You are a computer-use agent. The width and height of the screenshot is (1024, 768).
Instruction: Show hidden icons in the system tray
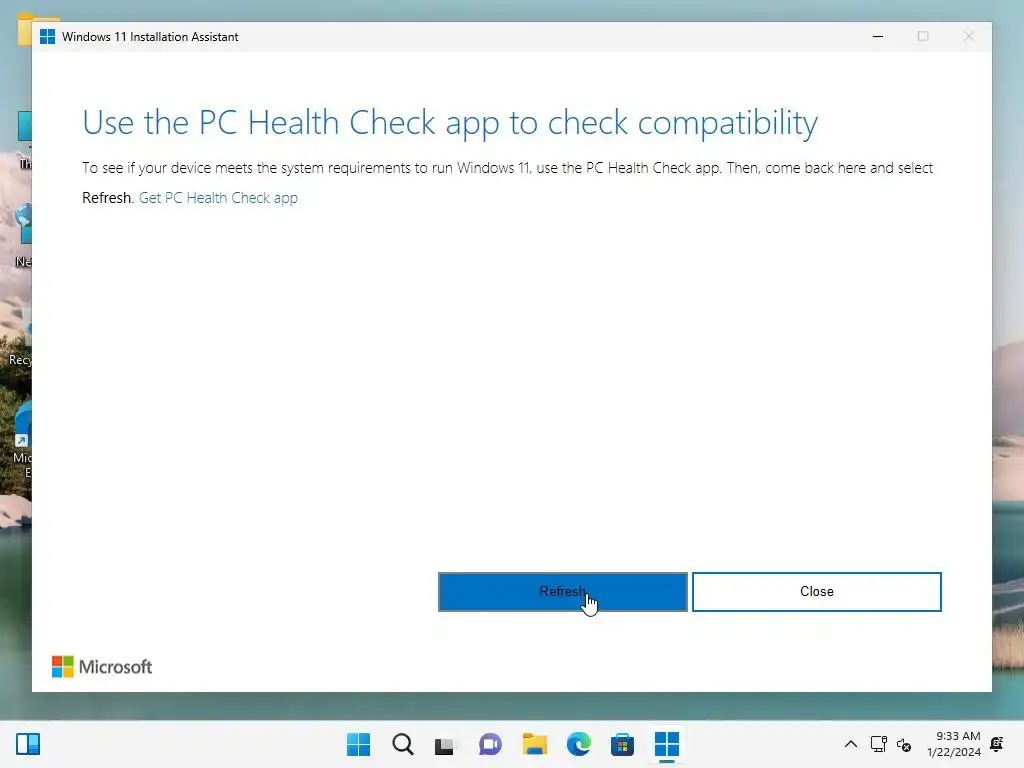click(x=850, y=744)
